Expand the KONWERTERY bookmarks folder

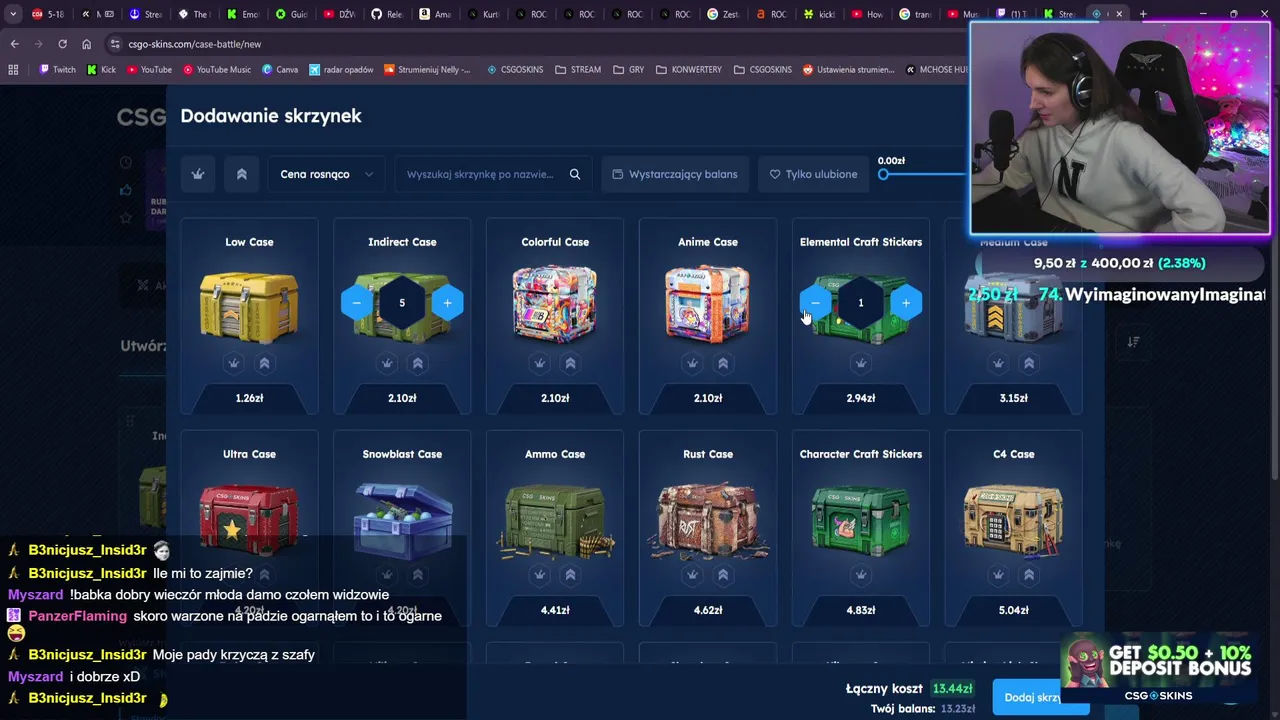(689, 70)
